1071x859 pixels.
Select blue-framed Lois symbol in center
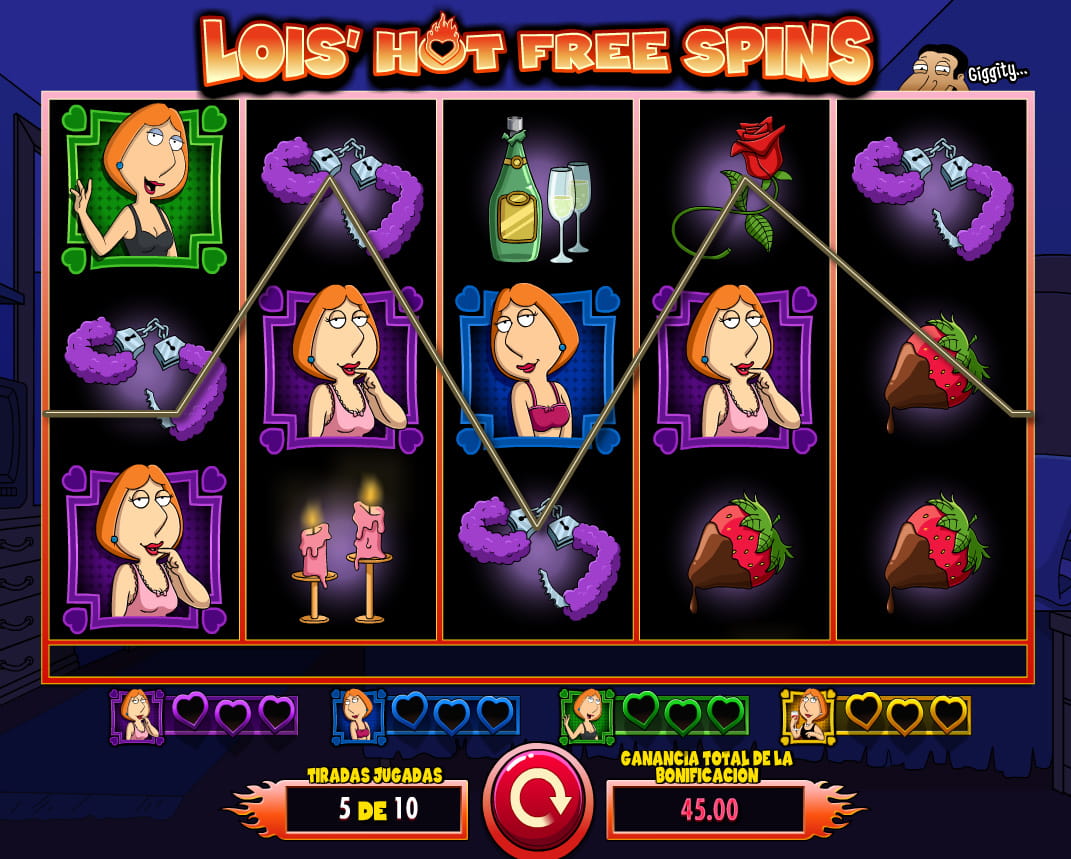(x=538, y=369)
